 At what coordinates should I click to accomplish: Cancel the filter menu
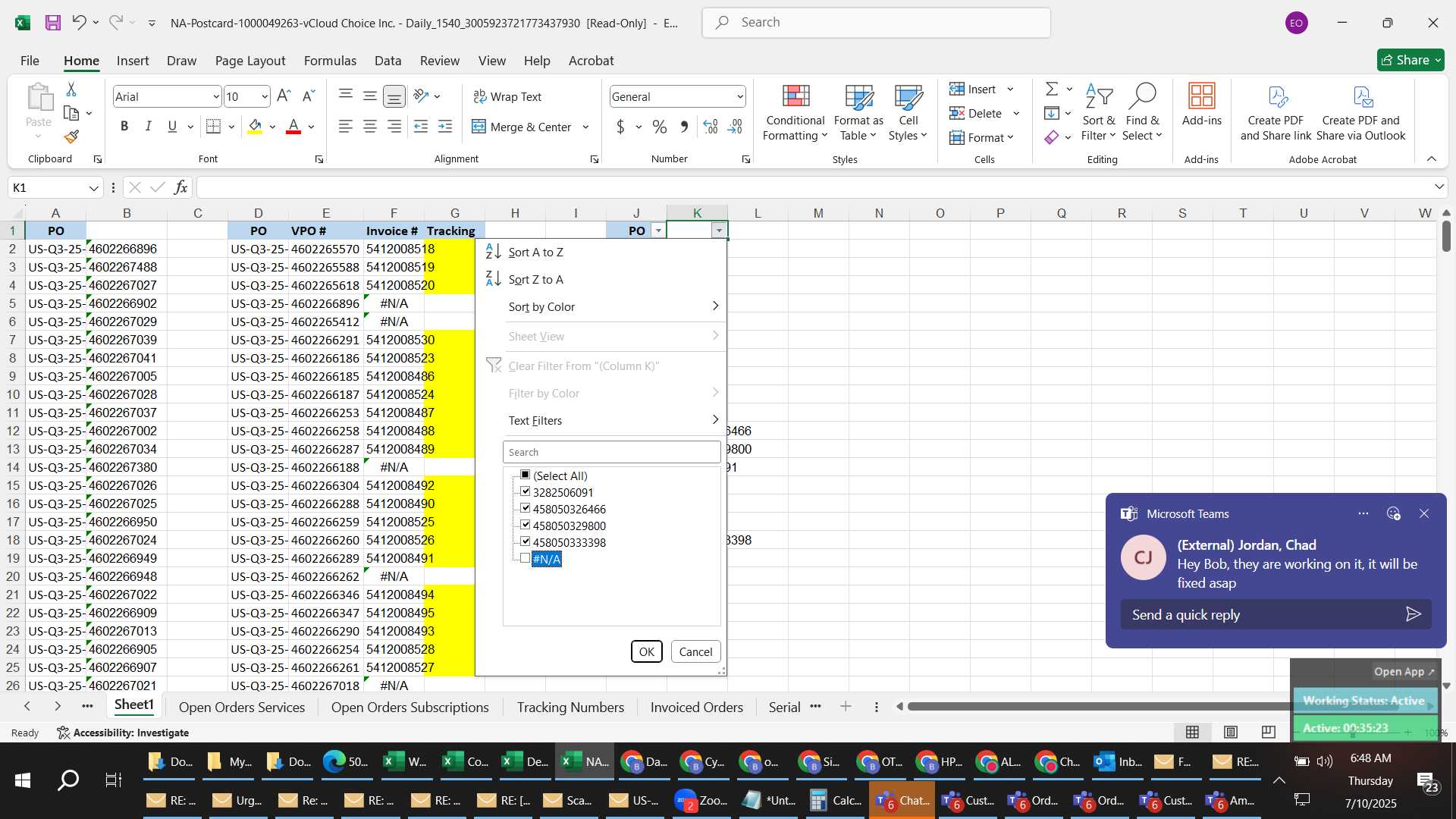(695, 651)
